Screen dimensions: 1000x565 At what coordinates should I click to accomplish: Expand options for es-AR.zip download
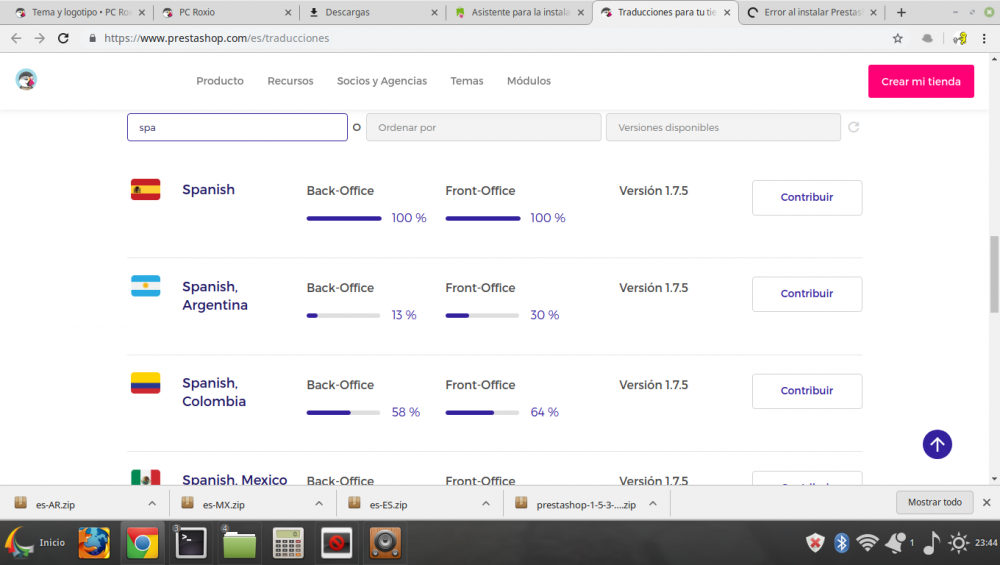click(152, 503)
